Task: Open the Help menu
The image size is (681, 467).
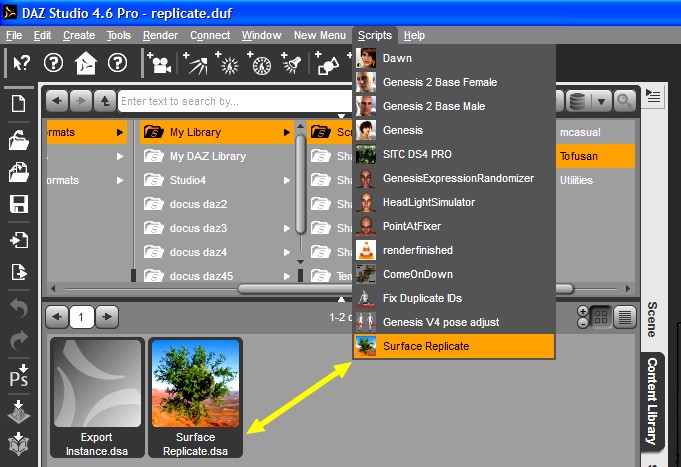Action: point(414,35)
